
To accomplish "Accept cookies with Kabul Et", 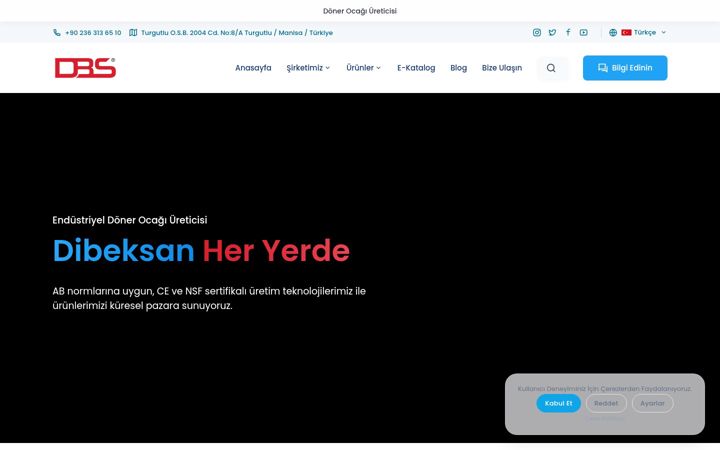I will [x=558, y=403].
